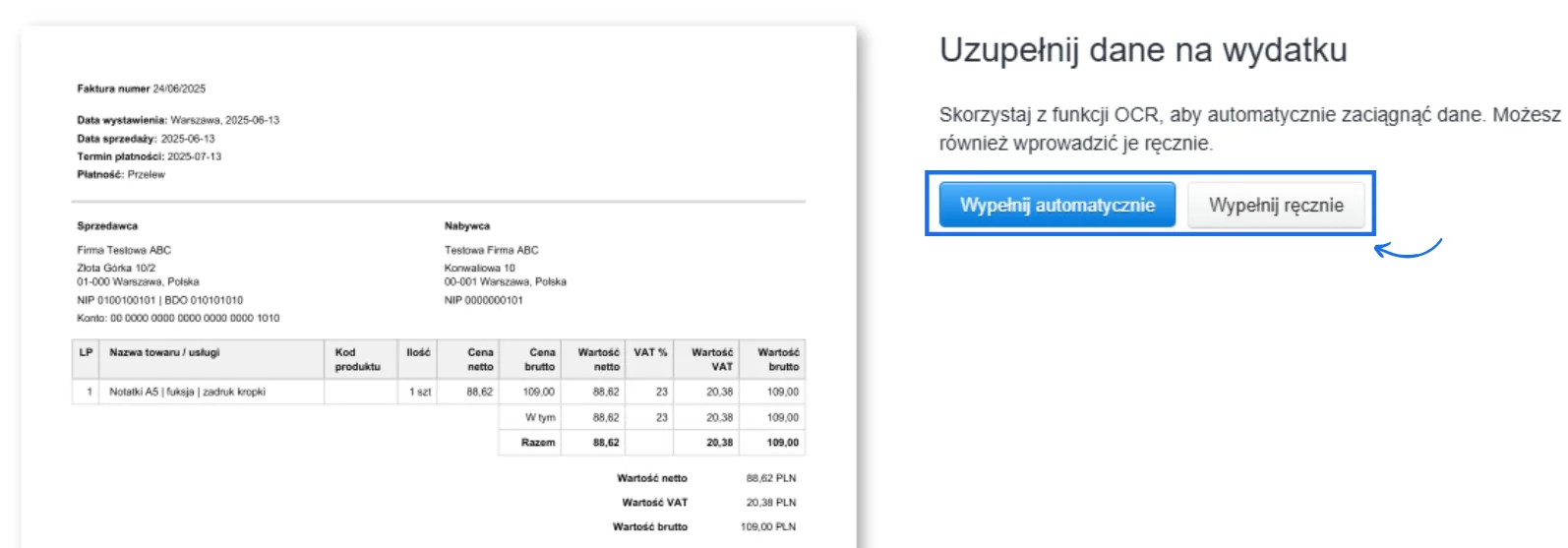1568x548 pixels.
Task: Click summary value '109,00 PLN'
Action: [768, 527]
